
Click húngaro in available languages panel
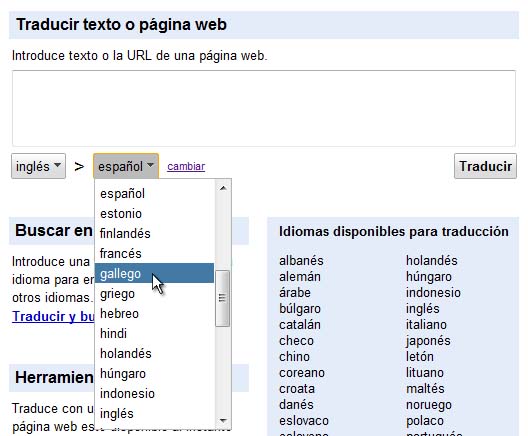(429, 277)
